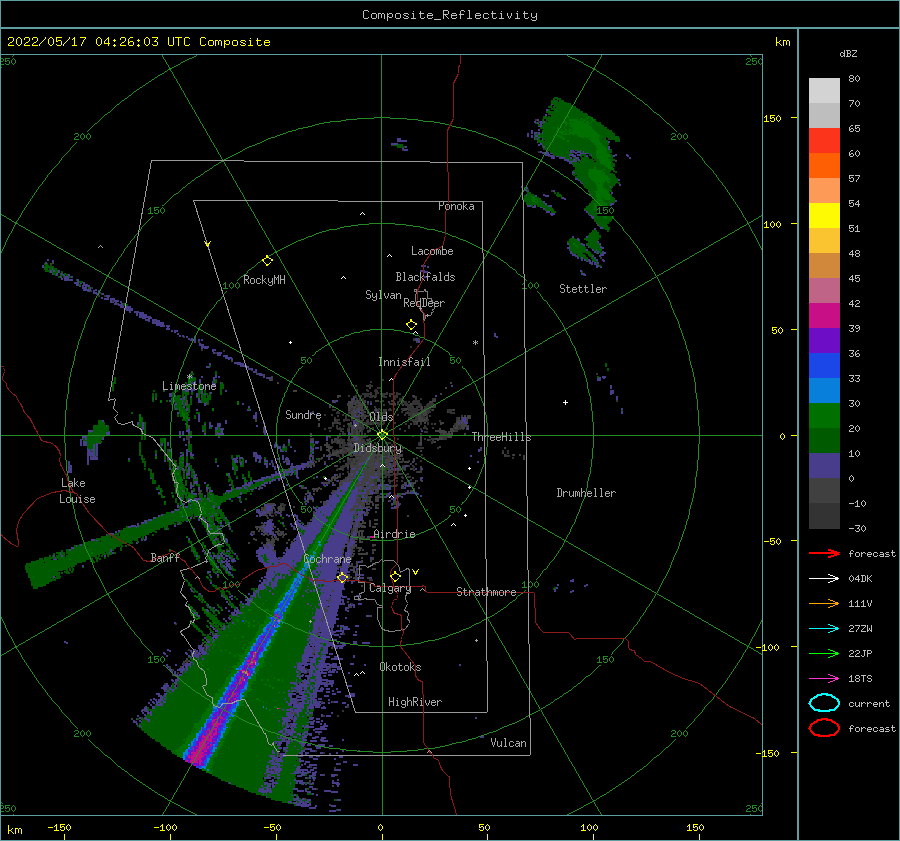Click the Vulcan label
This screenshot has width=900, height=841.
pyautogui.click(x=508, y=743)
